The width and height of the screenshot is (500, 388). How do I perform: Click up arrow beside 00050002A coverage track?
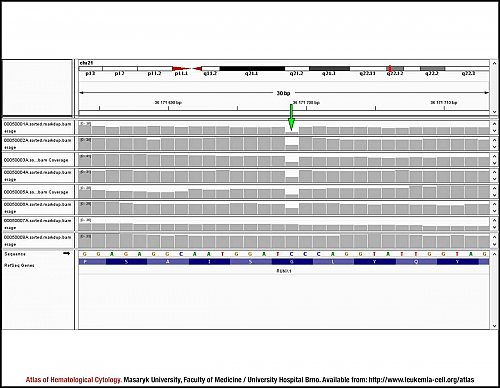coord(494,140)
